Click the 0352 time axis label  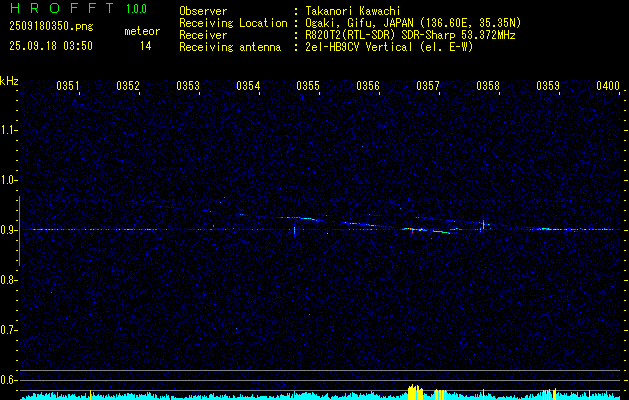point(128,86)
